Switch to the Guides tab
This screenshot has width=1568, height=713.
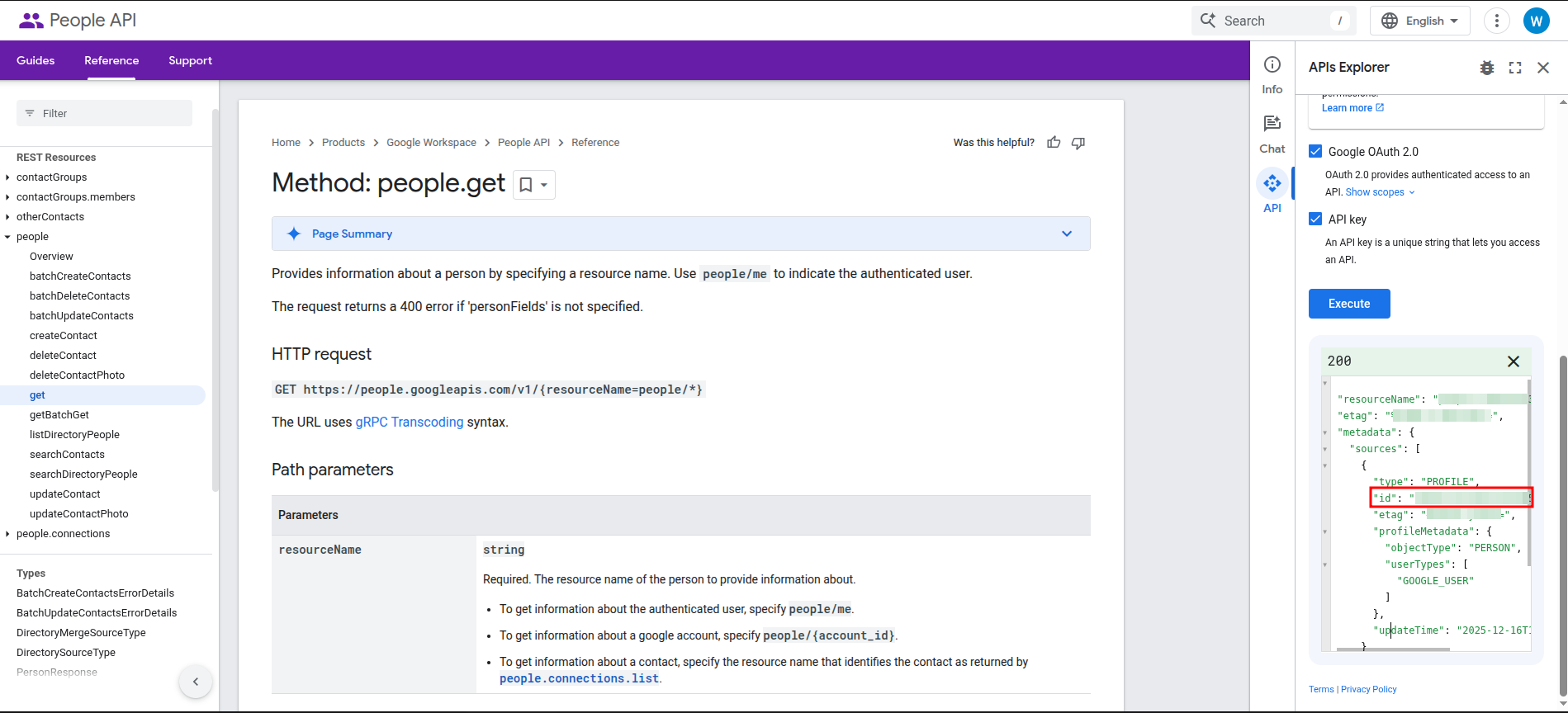[36, 60]
